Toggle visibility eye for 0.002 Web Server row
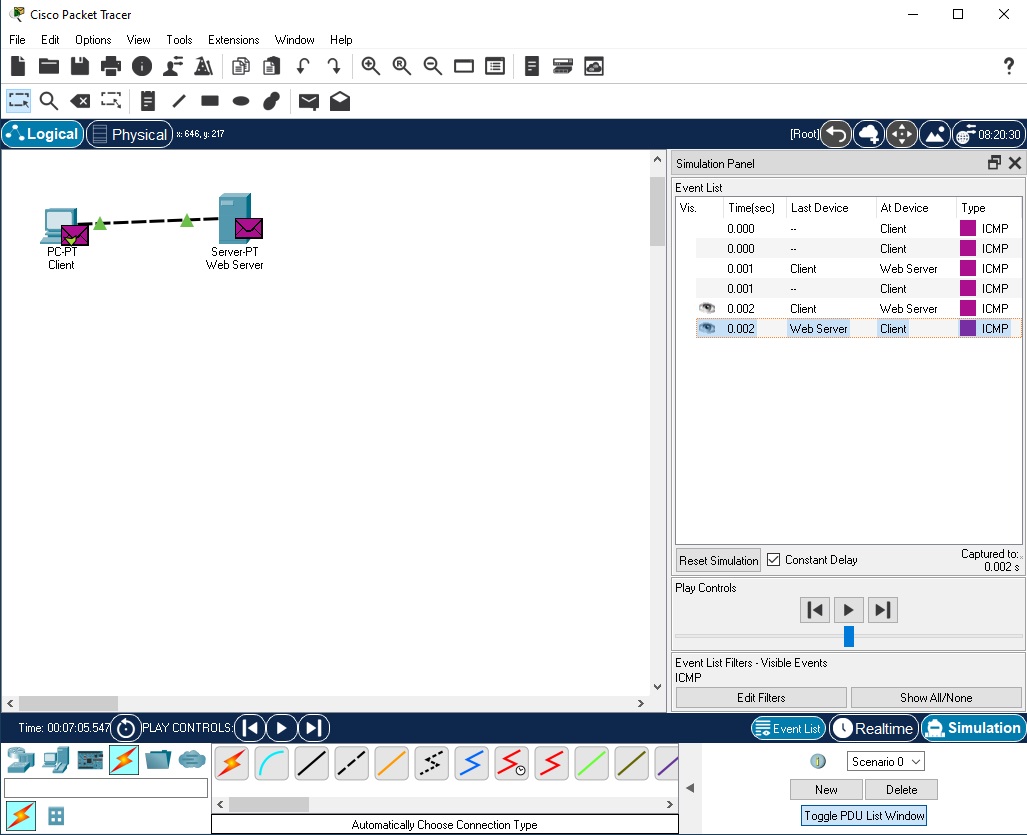The width and height of the screenshot is (1027, 835). pos(707,328)
